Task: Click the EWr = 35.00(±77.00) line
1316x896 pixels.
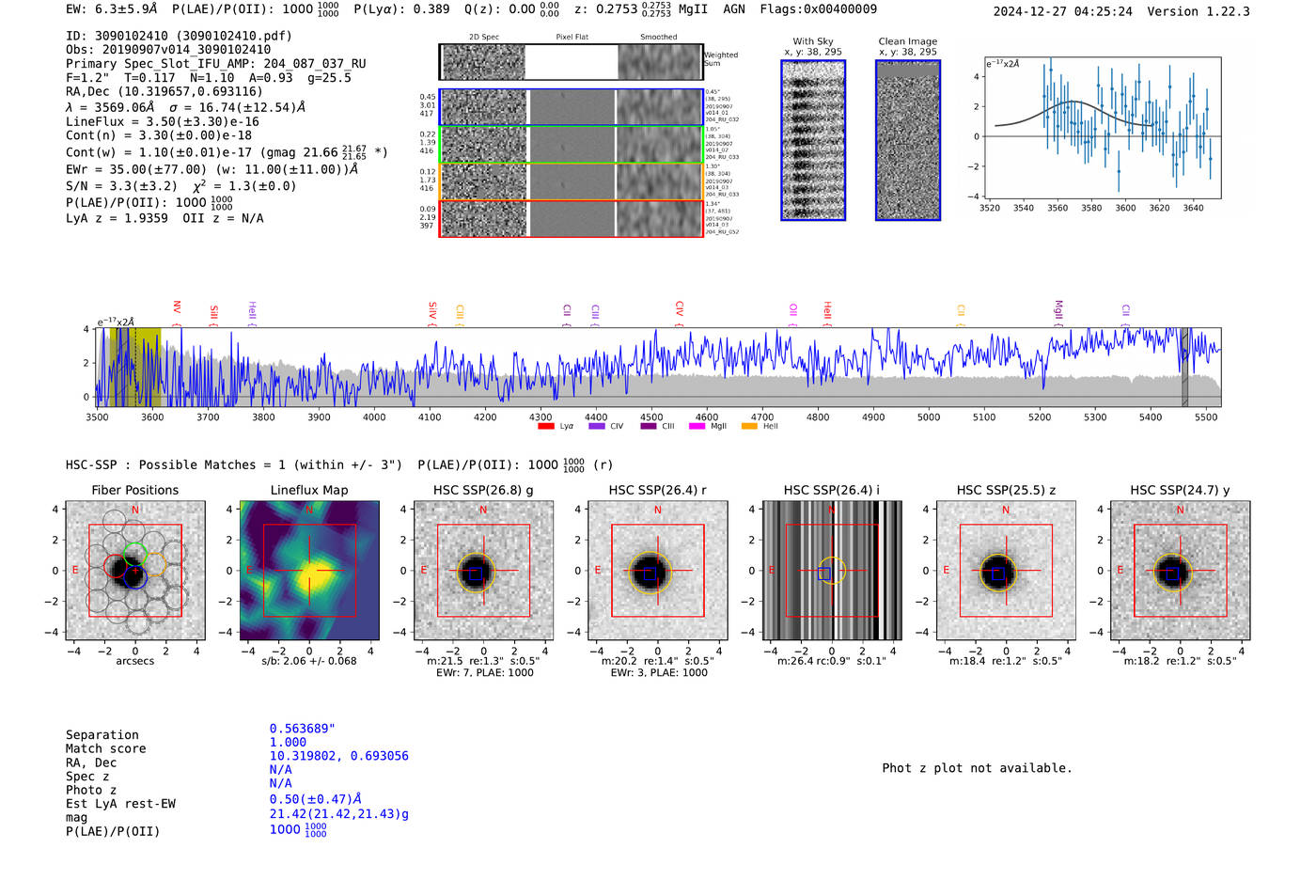Action: (x=212, y=170)
